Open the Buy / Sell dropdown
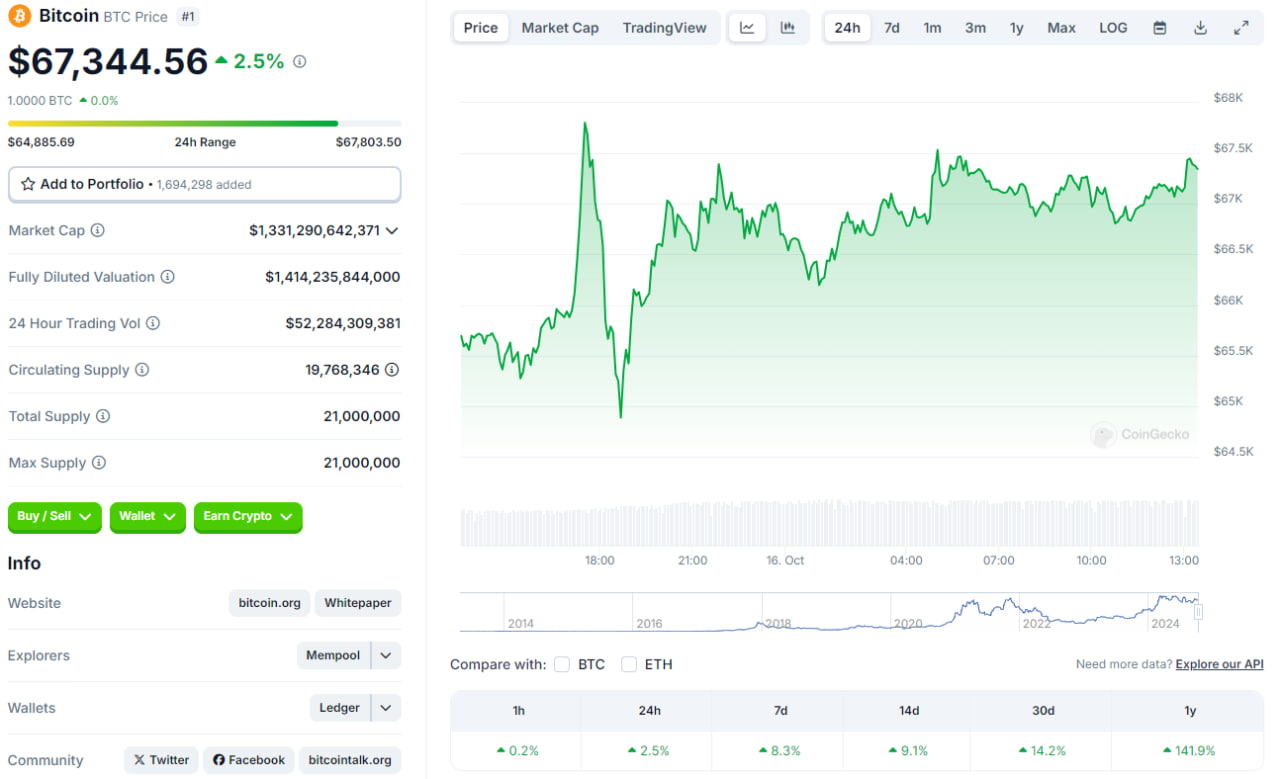The width and height of the screenshot is (1280, 779). click(x=55, y=517)
